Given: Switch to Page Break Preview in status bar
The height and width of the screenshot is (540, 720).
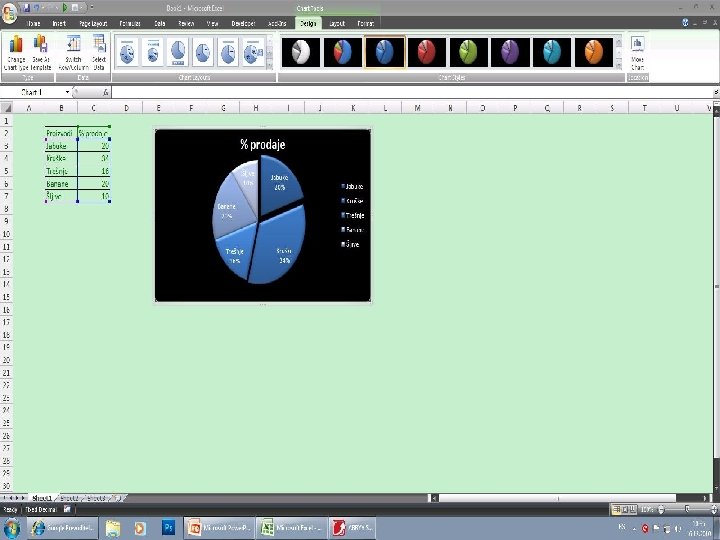Looking at the screenshot, I should (633, 509).
